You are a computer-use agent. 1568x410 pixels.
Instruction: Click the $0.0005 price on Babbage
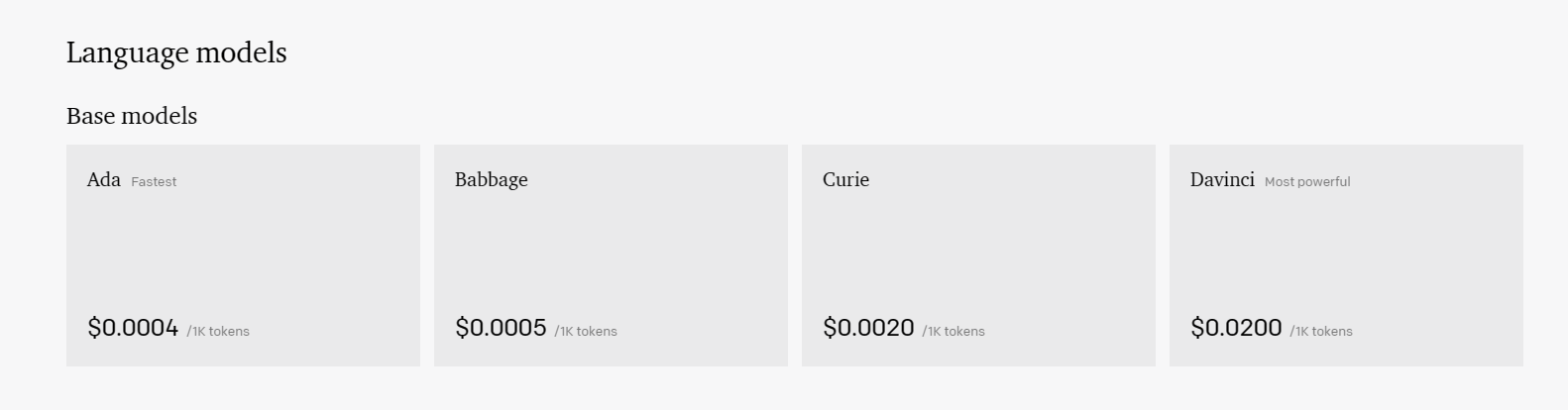point(501,328)
